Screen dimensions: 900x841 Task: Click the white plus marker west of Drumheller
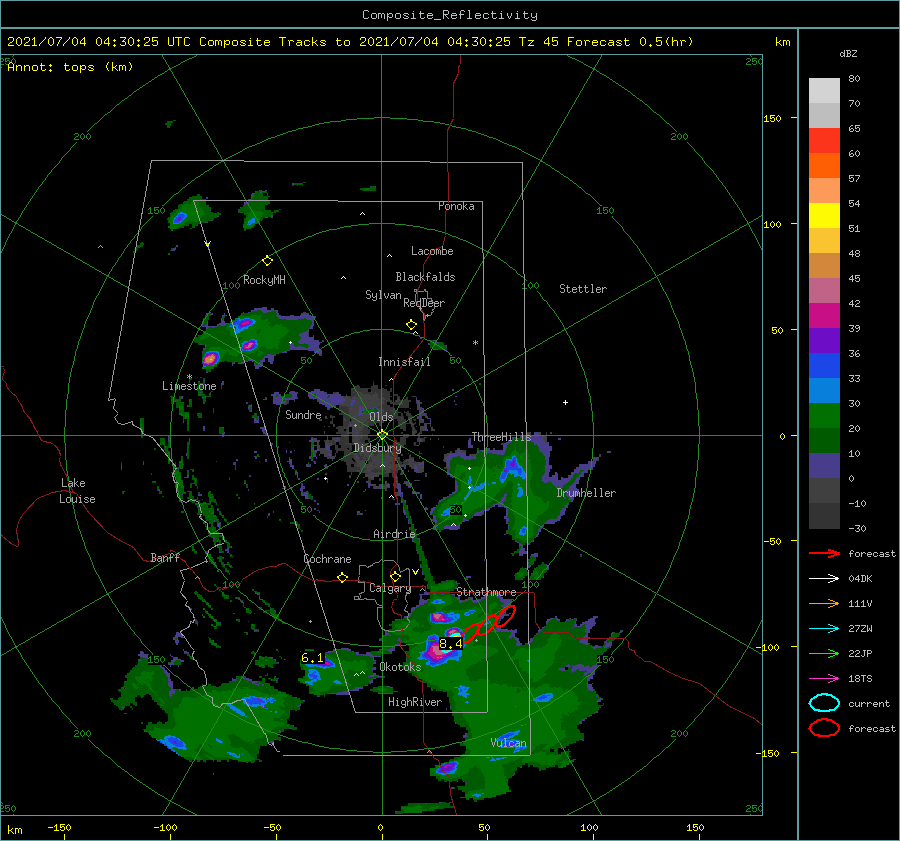tap(565, 402)
